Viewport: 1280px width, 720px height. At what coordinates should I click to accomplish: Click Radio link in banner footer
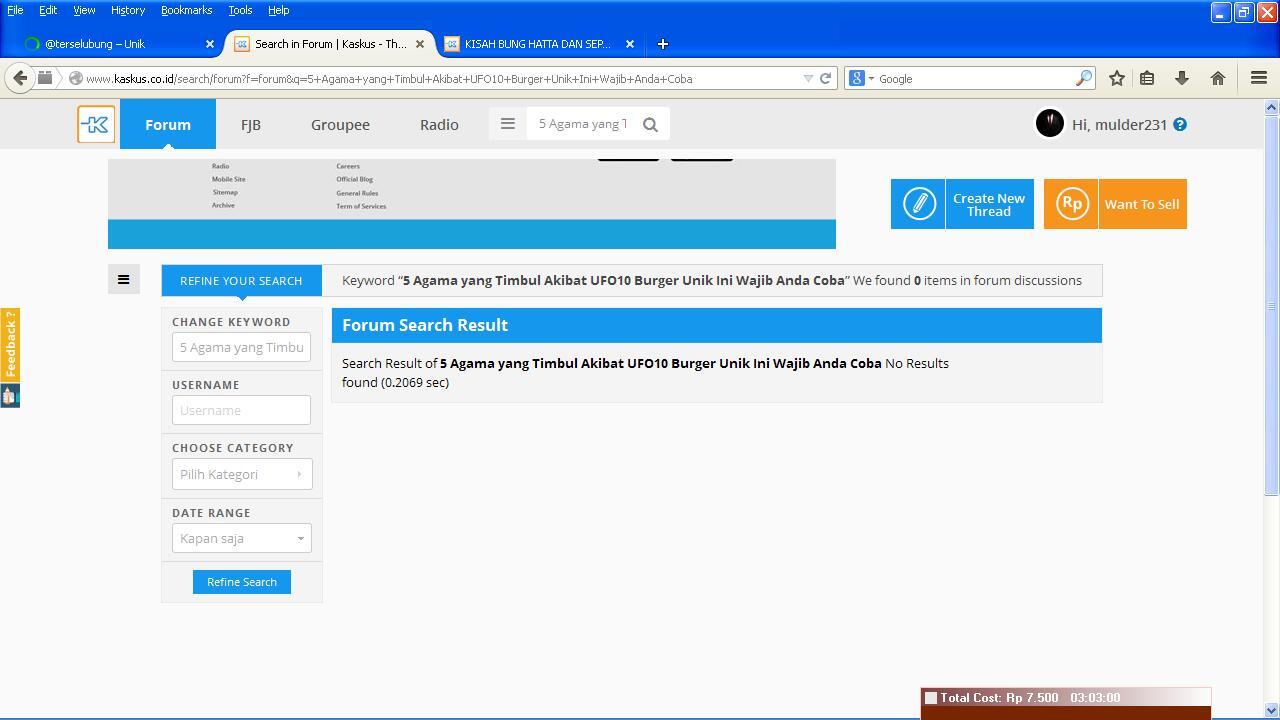220,166
